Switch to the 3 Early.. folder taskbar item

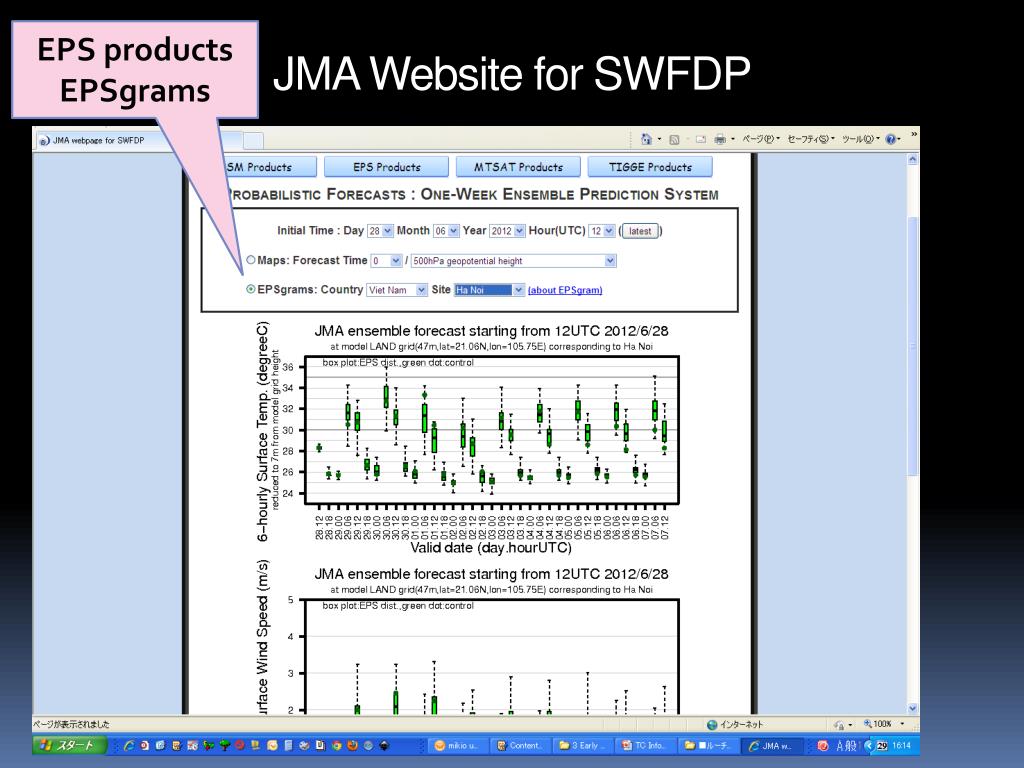(x=585, y=745)
